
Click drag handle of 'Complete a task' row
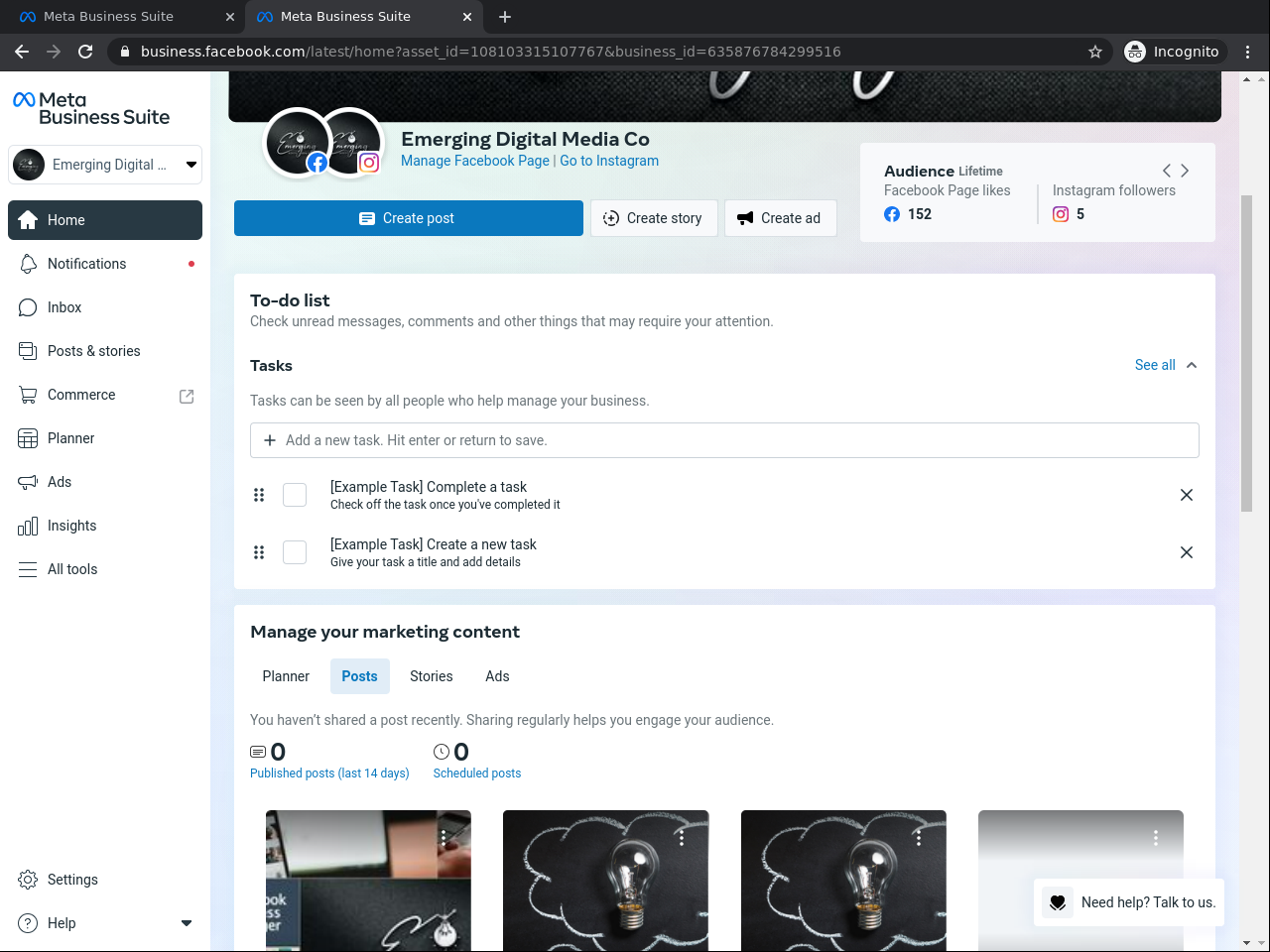[x=259, y=495]
